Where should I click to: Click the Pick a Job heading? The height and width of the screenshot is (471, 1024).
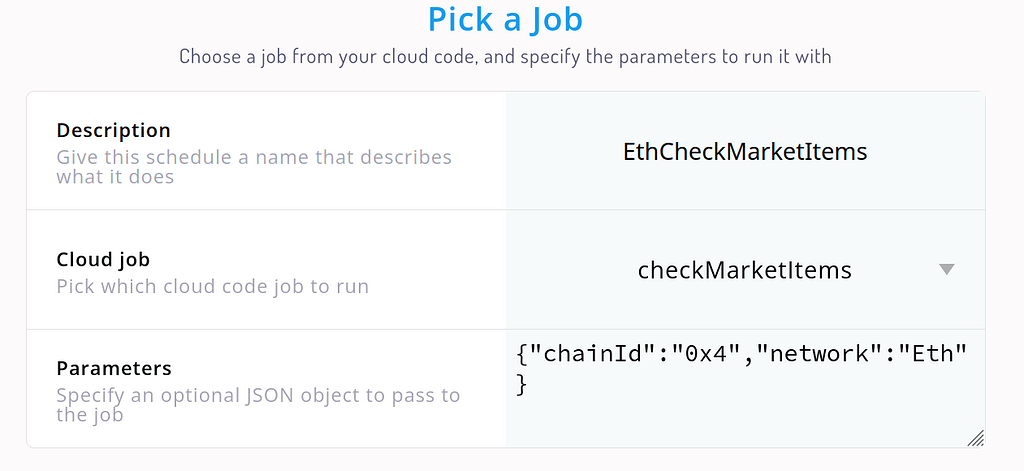[x=505, y=20]
